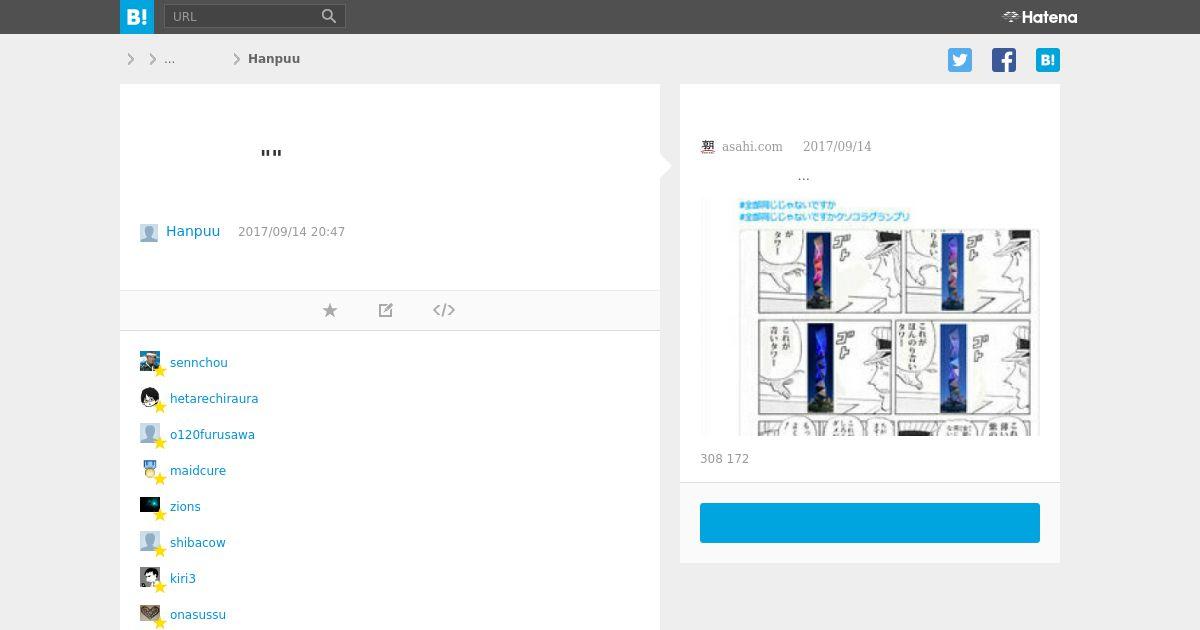Click the 2017/09/14 20:47 timestamp

291,232
